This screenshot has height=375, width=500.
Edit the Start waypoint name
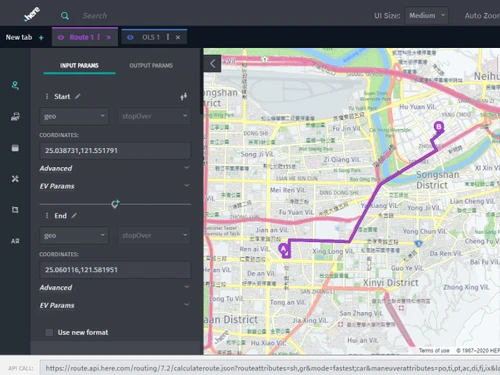click(77, 96)
